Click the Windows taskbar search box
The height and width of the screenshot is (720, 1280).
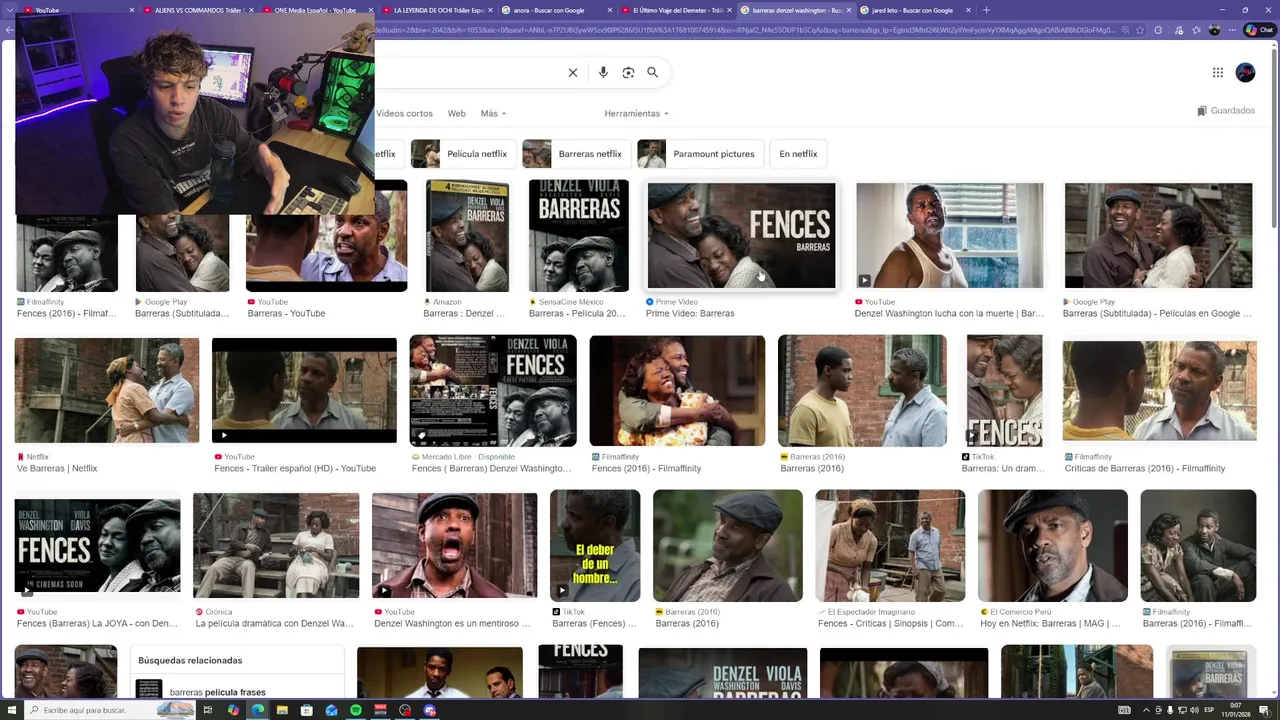(x=110, y=710)
